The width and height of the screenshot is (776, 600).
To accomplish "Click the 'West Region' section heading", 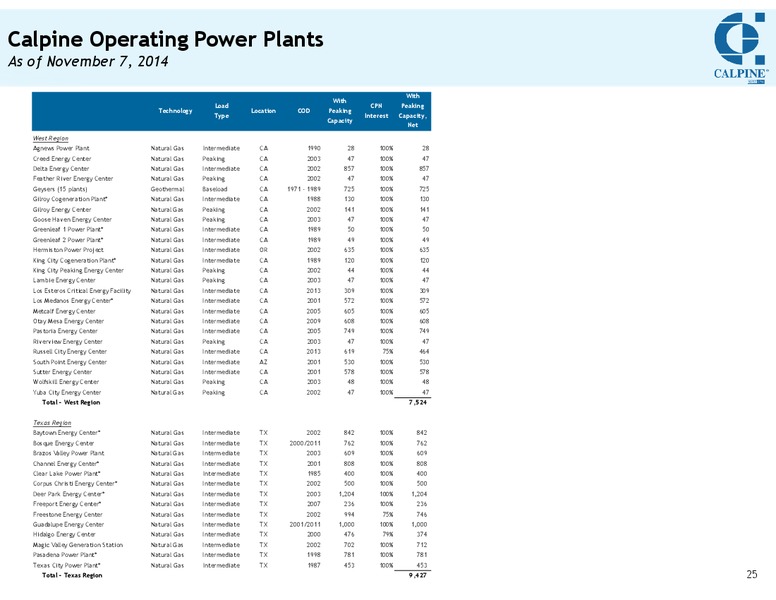I will [x=50, y=139].
